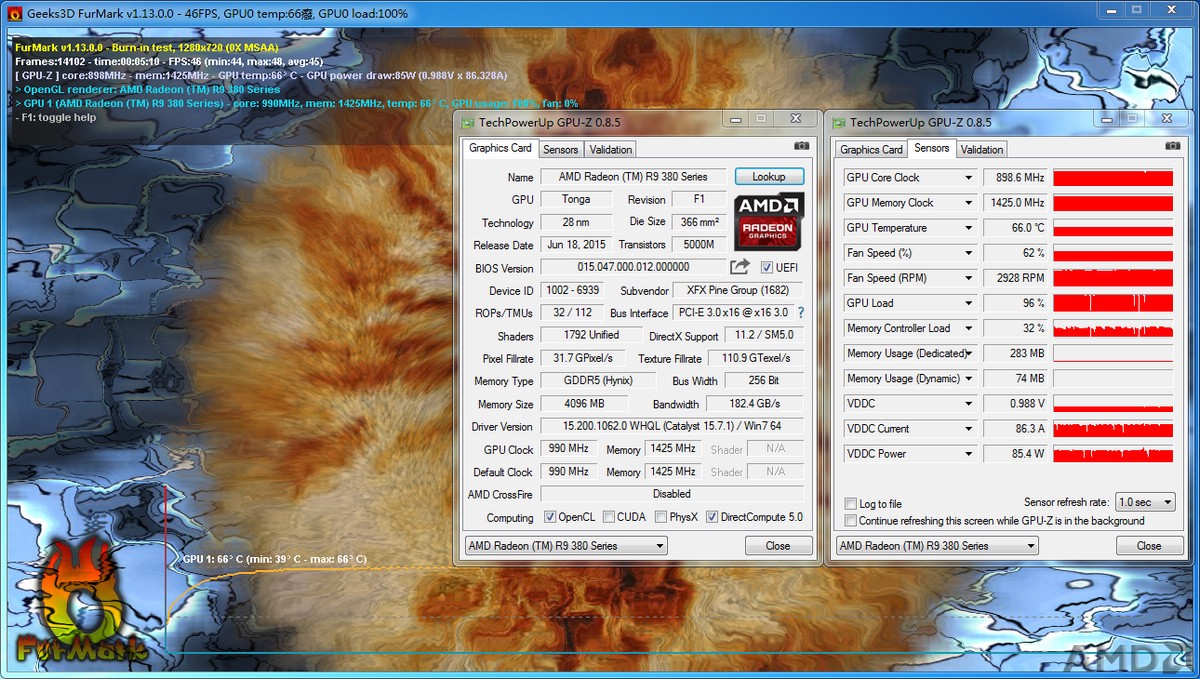Open the Memory Usage (Dedicated) dropdown

coord(968,353)
